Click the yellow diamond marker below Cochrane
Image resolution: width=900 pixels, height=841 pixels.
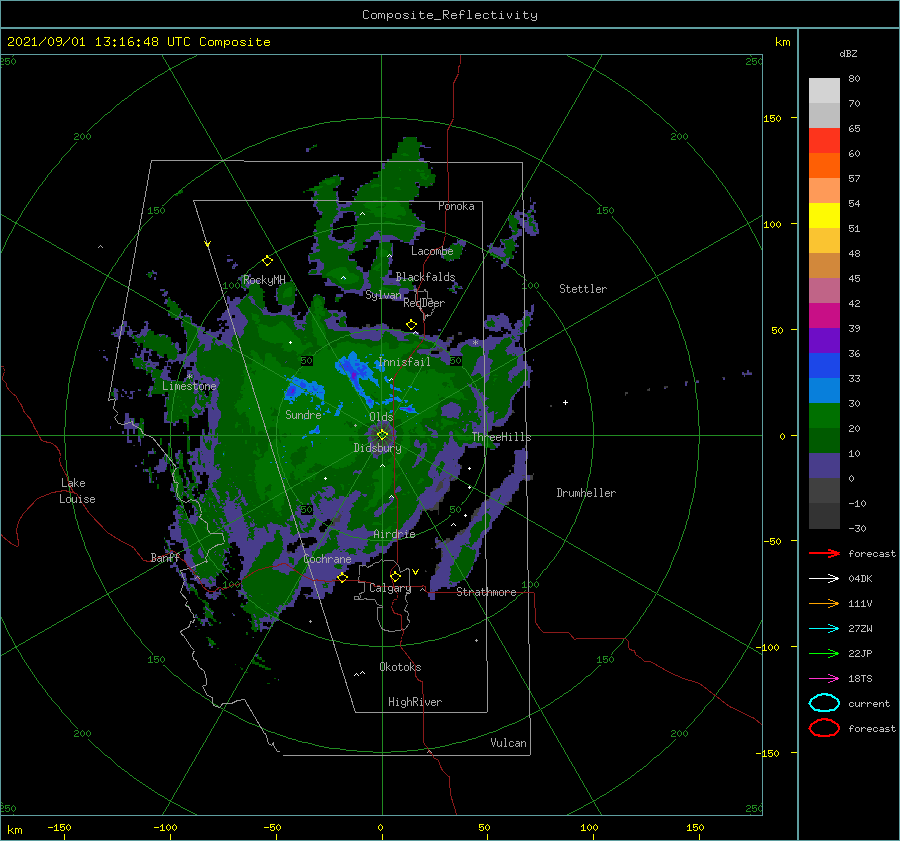coord(342,577)
